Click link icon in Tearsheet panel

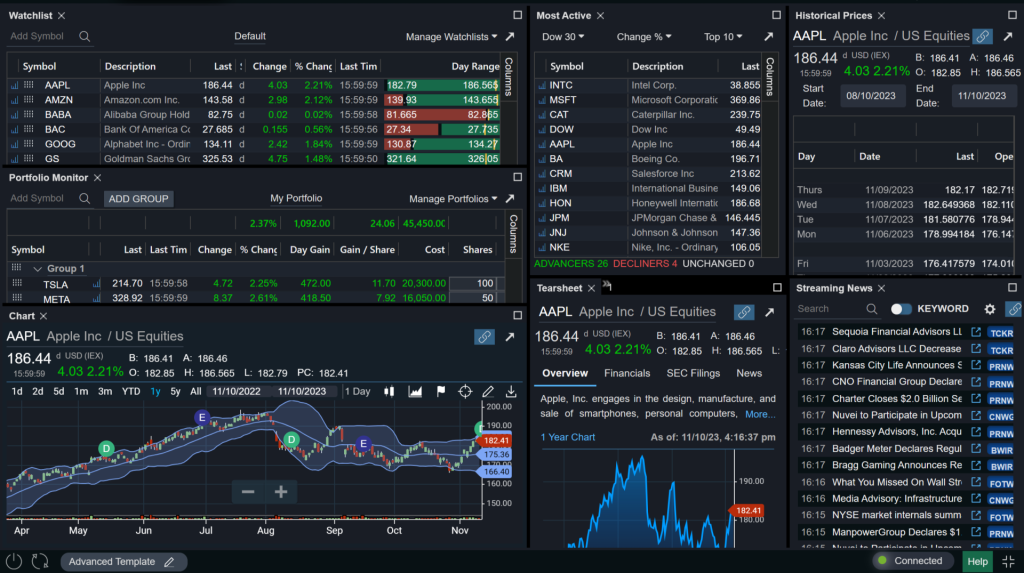point(744,312)
